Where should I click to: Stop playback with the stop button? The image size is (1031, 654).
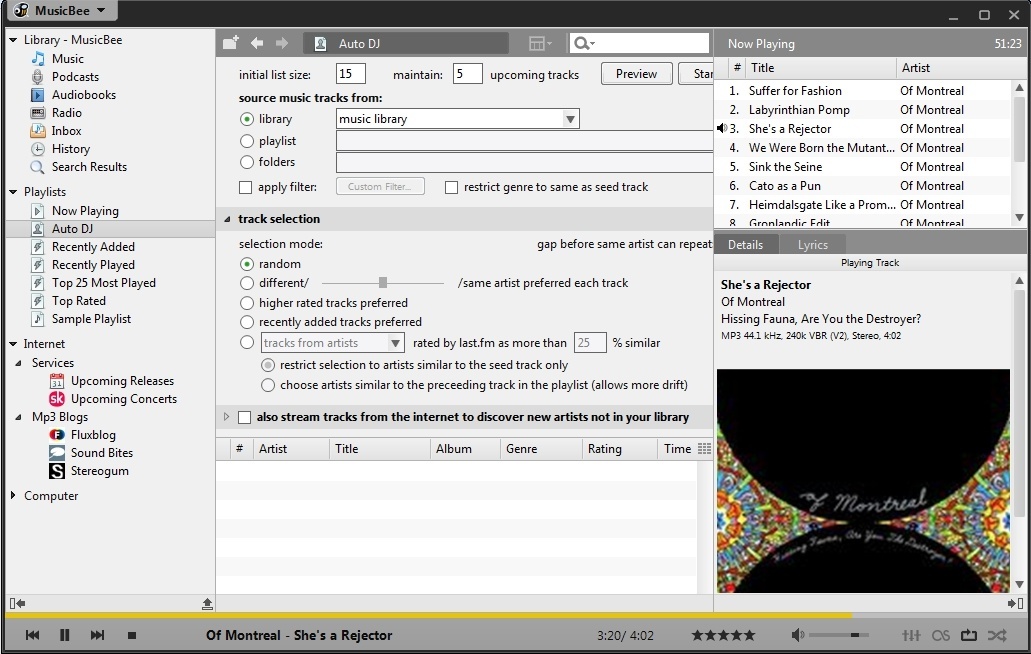coord(132,636)
